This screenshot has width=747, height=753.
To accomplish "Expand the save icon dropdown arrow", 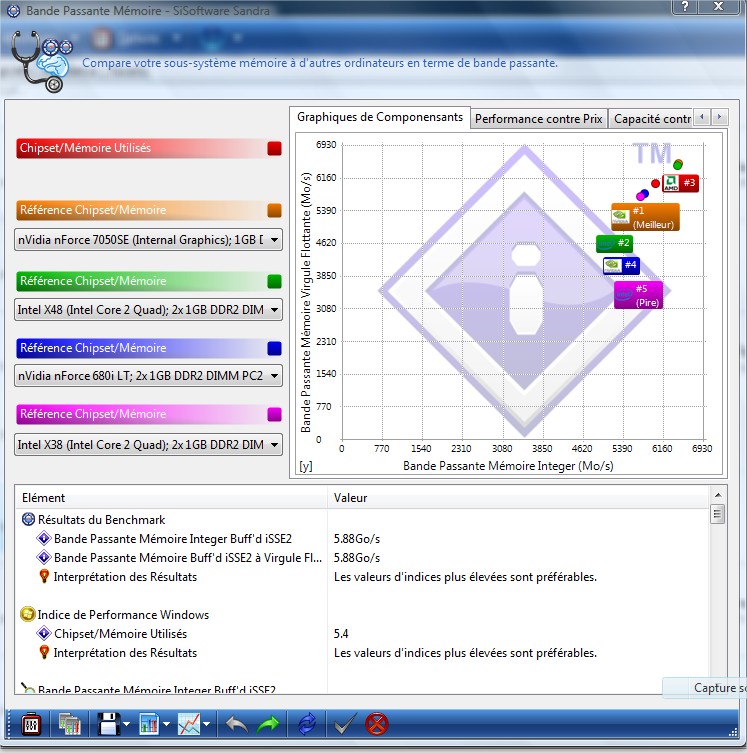I will pyautogui.click(x=126, y=724).
